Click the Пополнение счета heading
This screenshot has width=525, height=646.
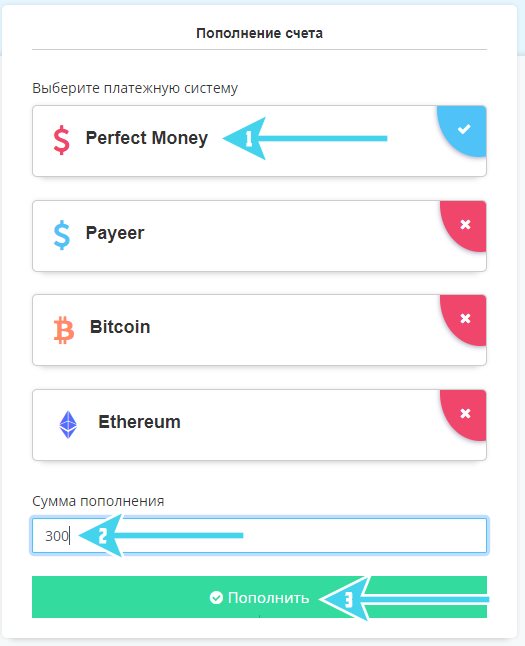pyautogui.click(x=259, y=33)
